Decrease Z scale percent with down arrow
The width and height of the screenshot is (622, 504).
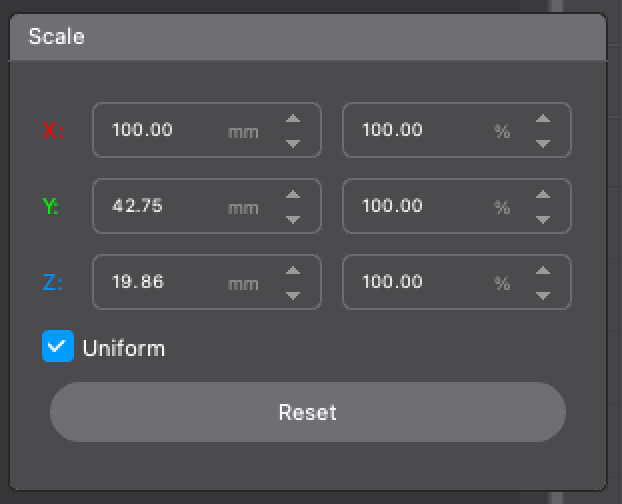[x=543, y=296]
